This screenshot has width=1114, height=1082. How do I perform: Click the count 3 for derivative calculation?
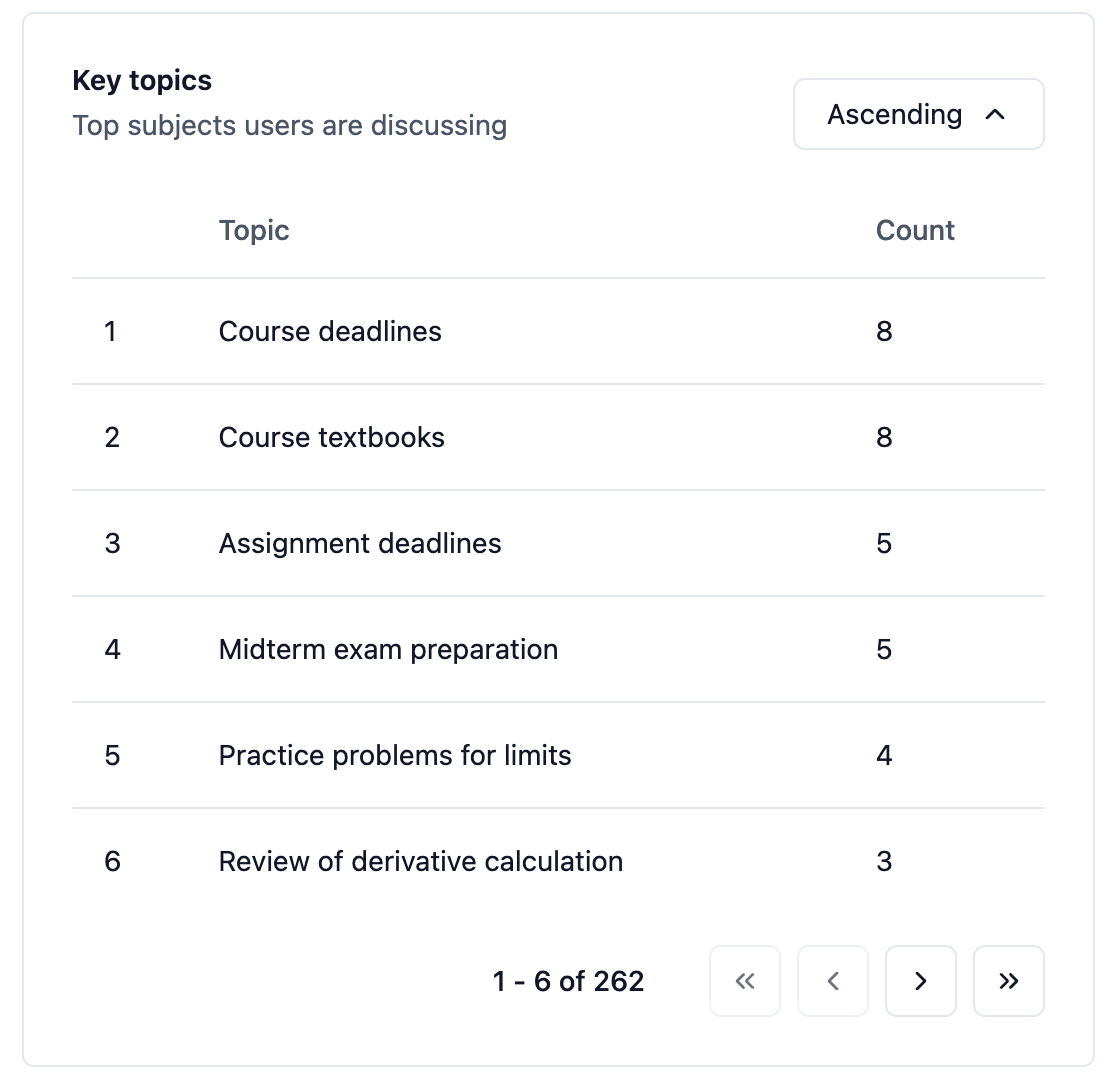(x=884, y=861)
